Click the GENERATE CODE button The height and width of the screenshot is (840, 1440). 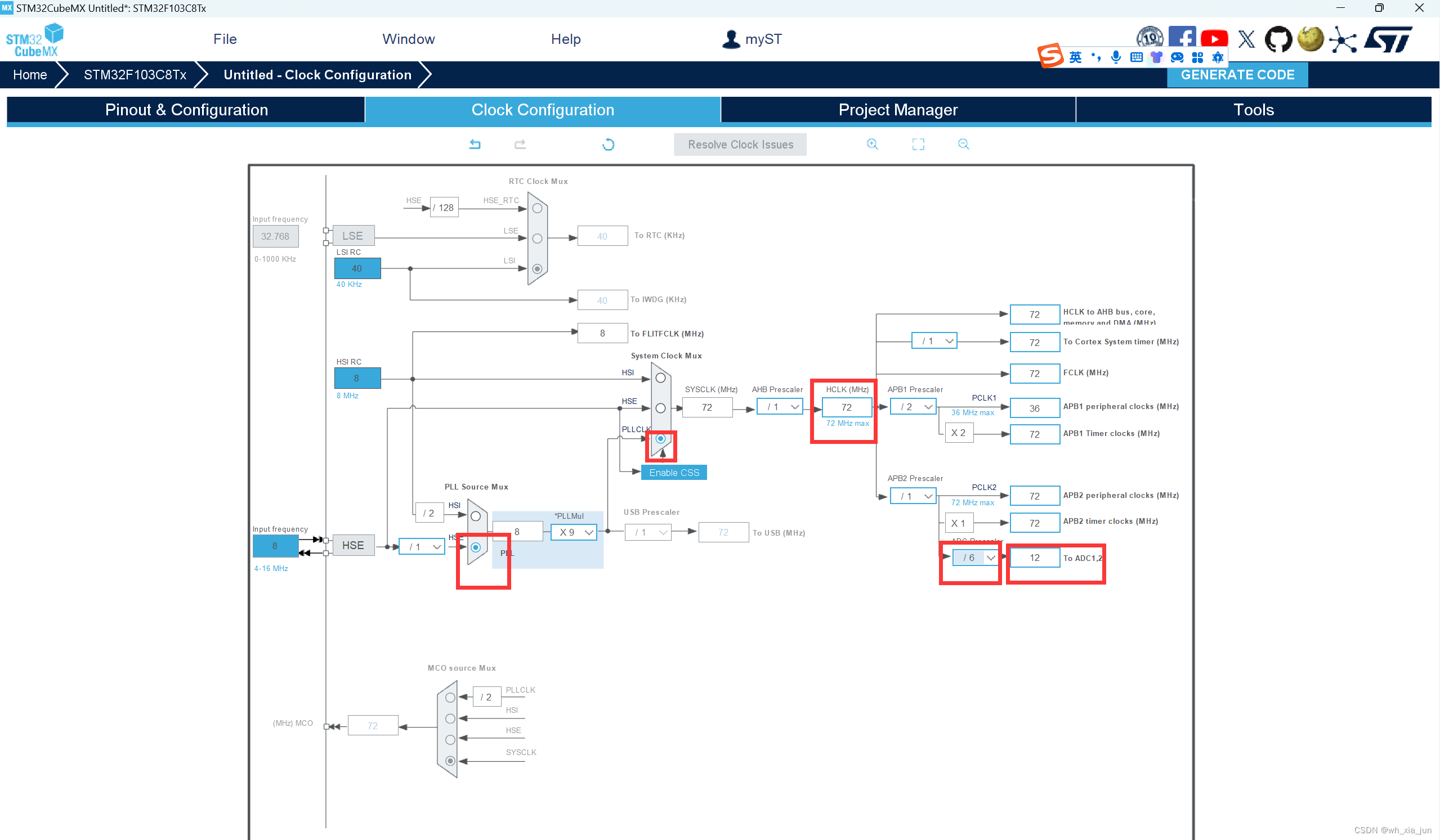click(x=1238, y=75)
